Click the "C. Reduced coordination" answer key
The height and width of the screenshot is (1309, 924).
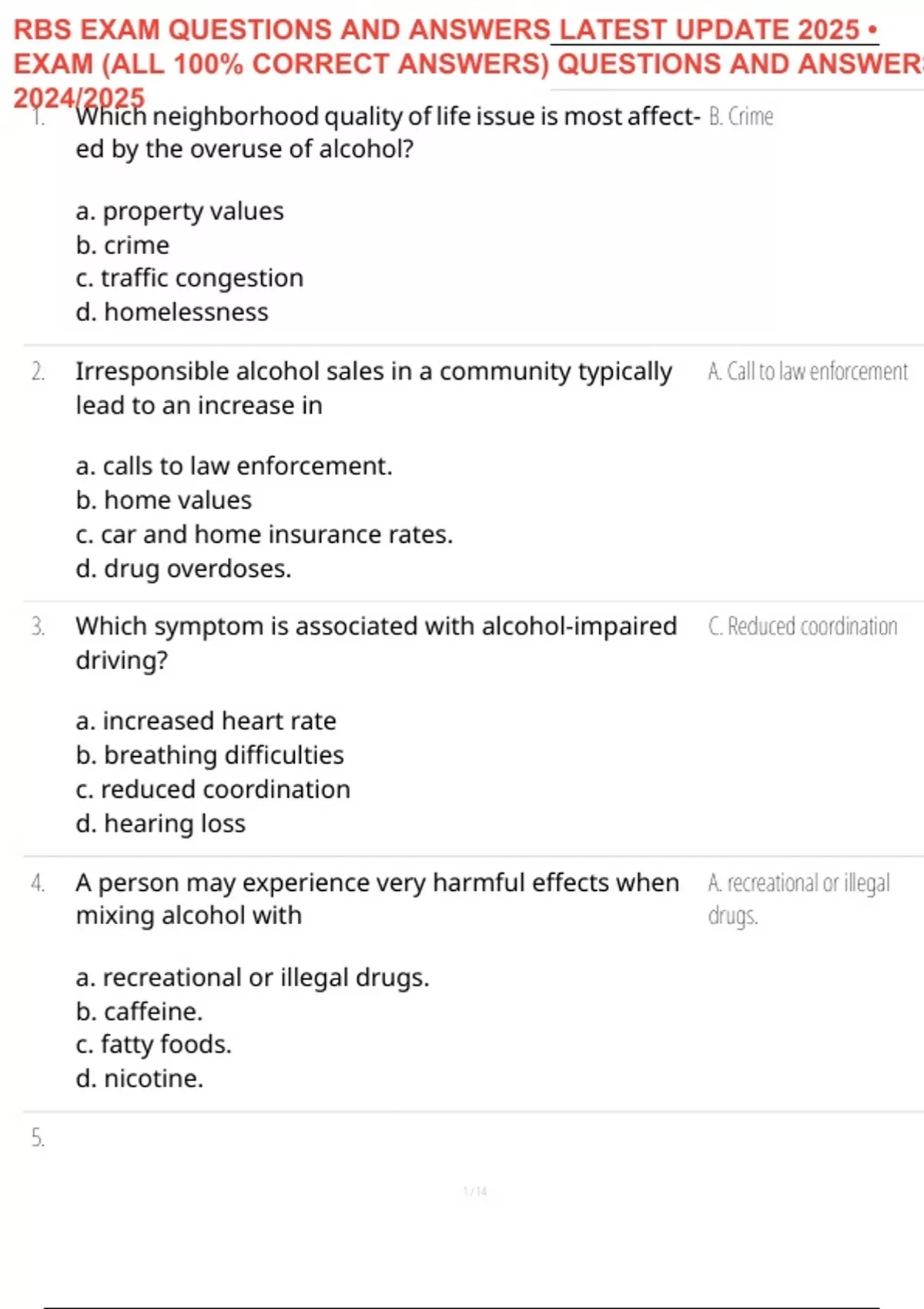pyautogui.click(x=802, y=626)
